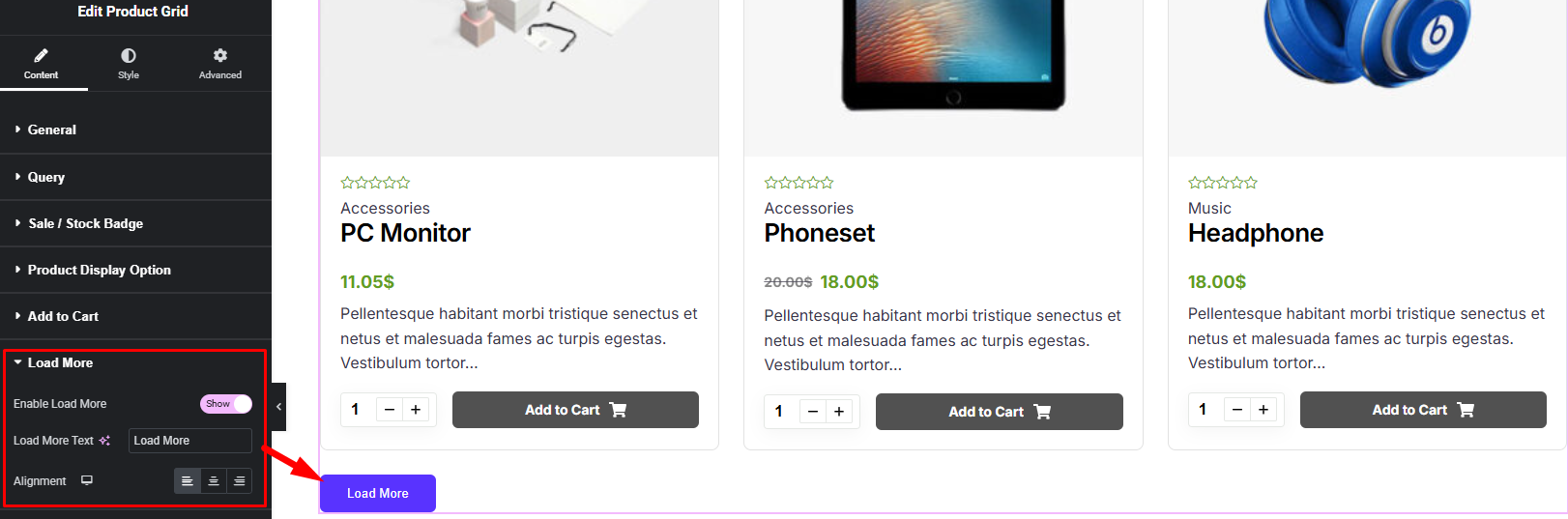Click the PC Monitor product title
The image size is (1568, 519).
click(x=405, y=233)
